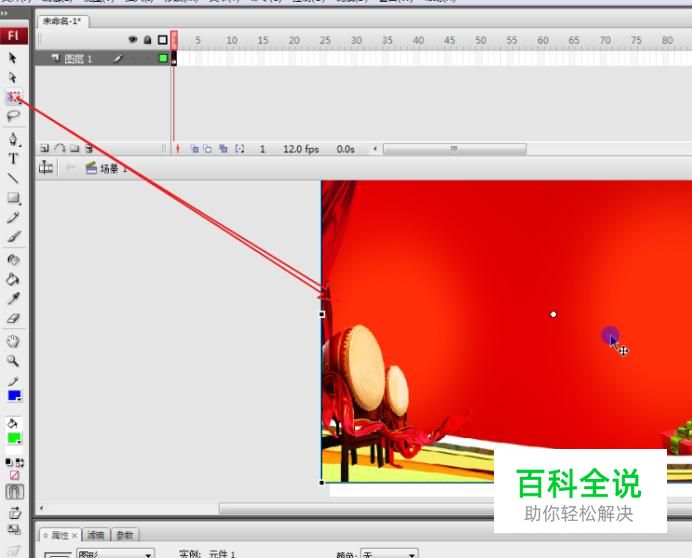
Task: Delete layer with trash icon
Action: click(89, 148)
